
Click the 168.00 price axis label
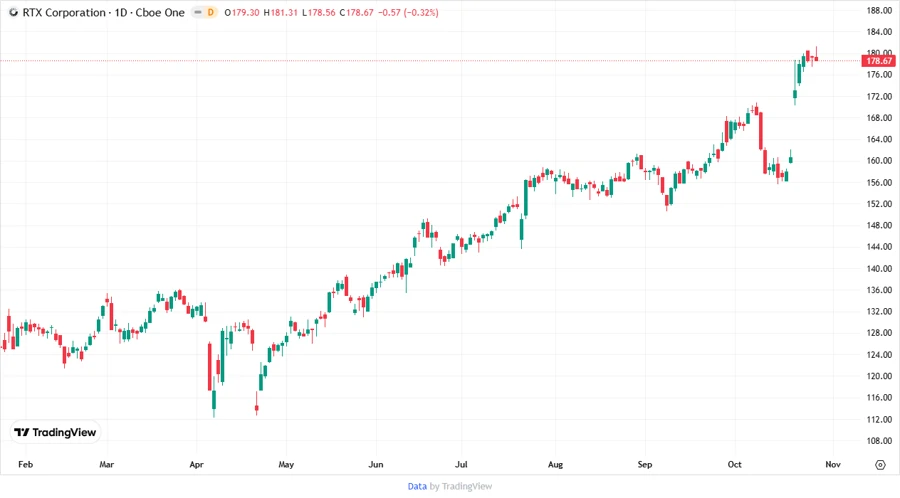tap(879, 118)
